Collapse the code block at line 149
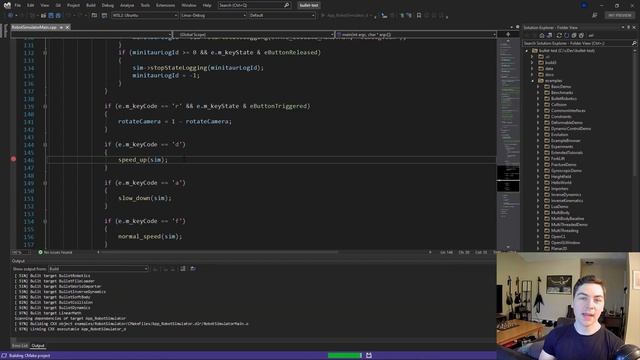 [x=45, y=183]
